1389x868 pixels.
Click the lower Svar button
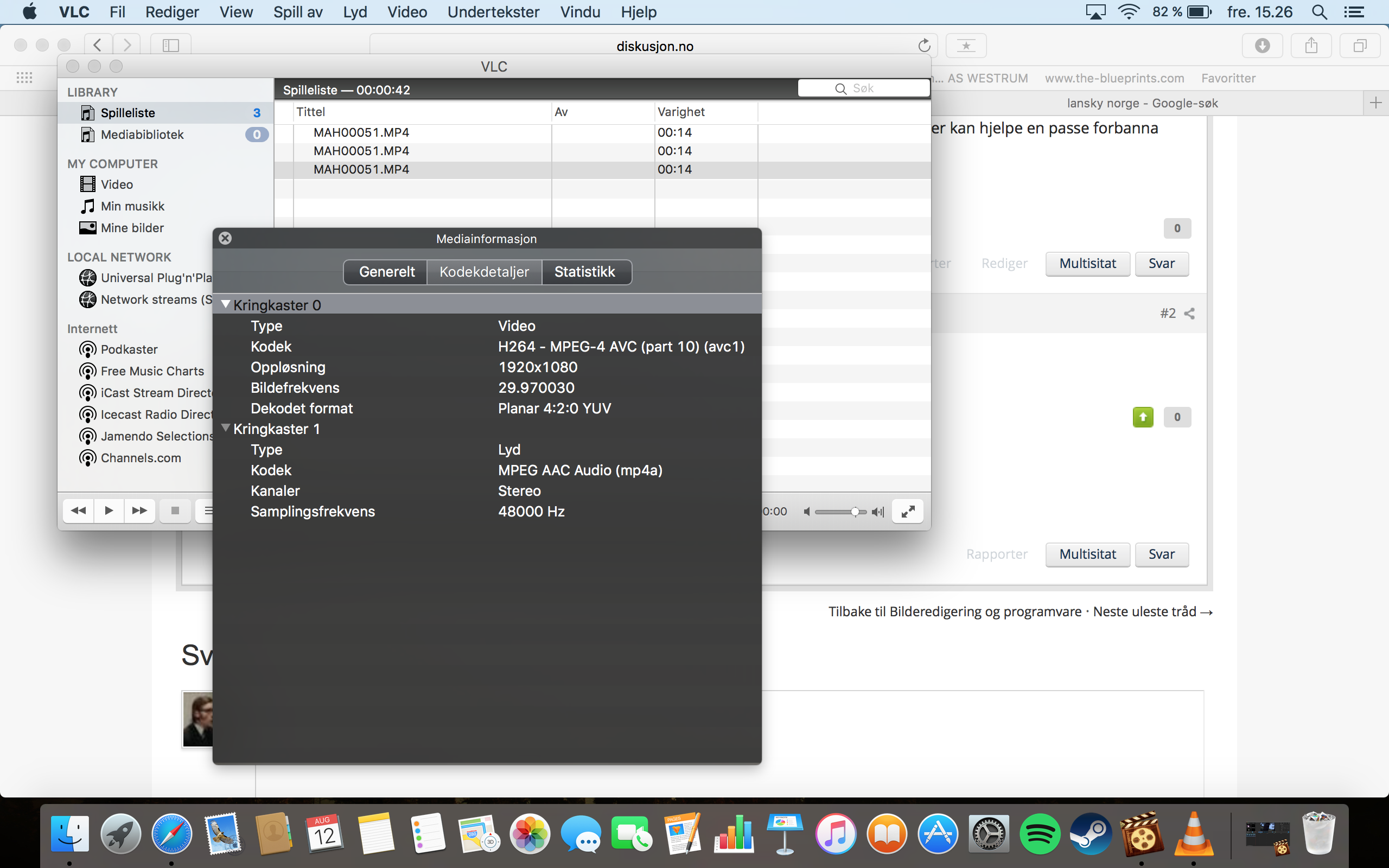tap(1162, 554)
